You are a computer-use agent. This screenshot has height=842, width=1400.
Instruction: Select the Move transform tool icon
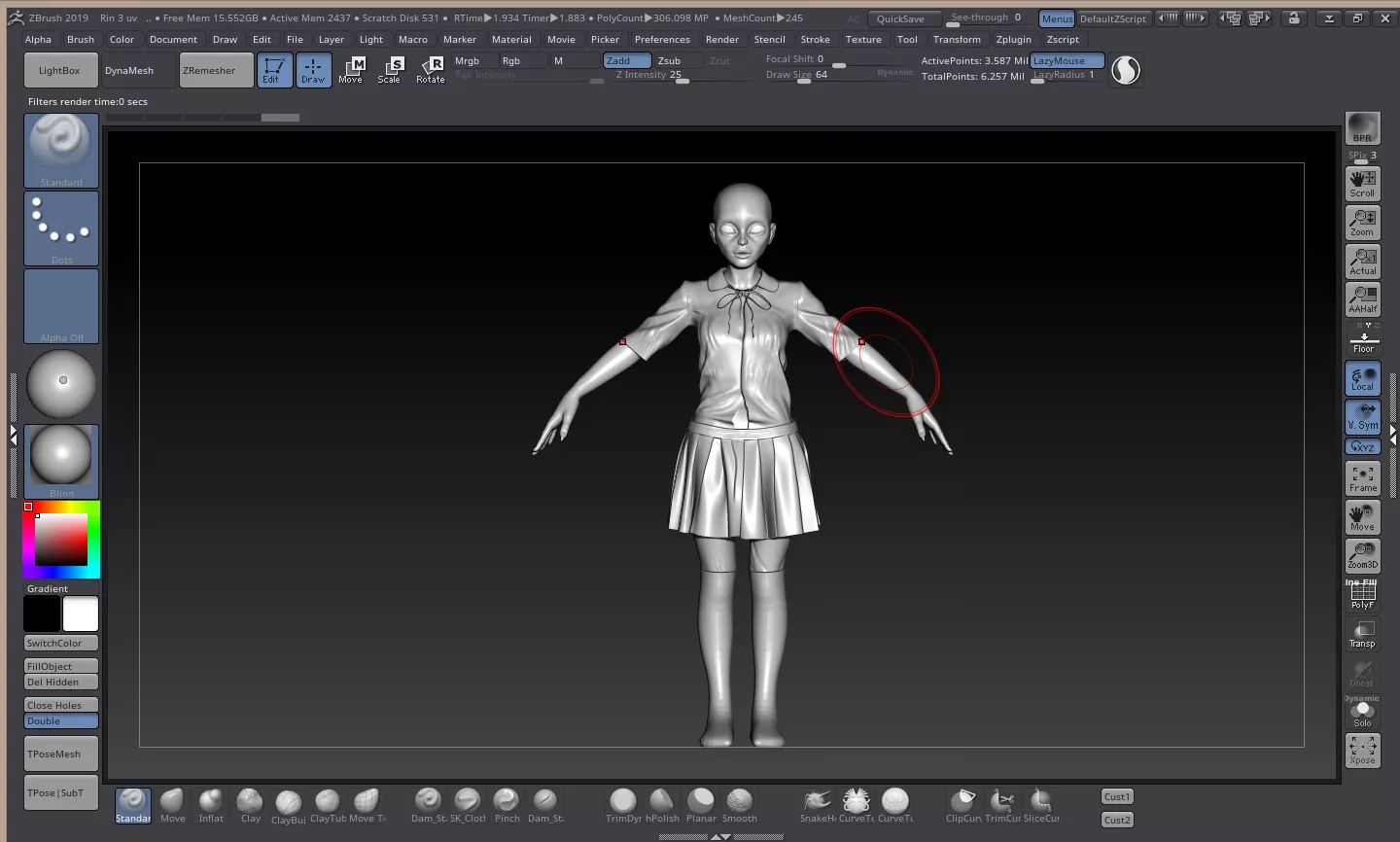351,69
